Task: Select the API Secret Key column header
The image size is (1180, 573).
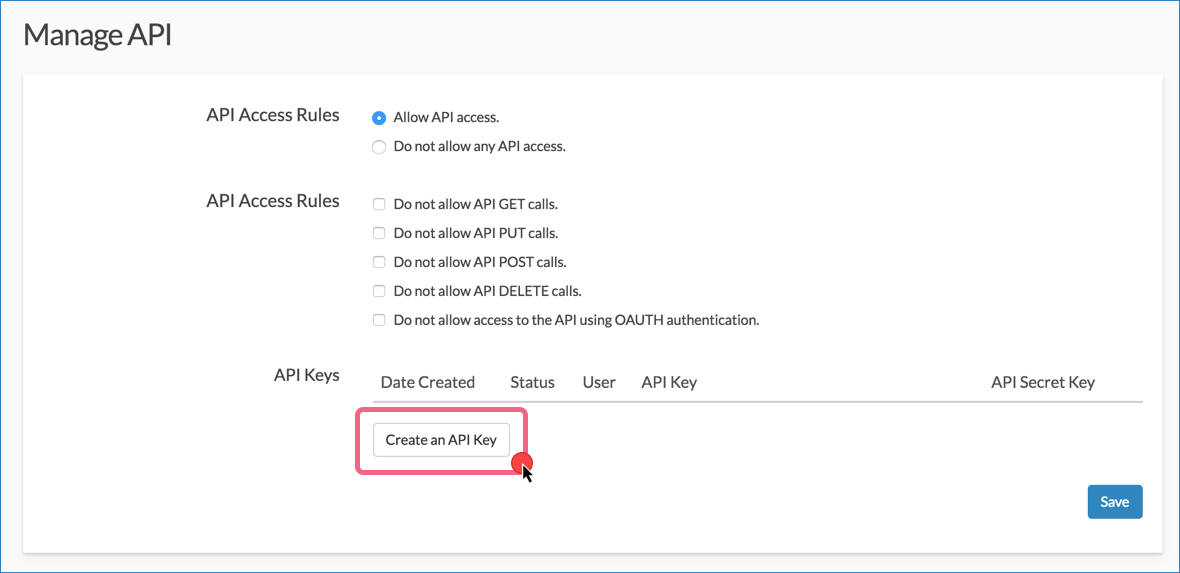Action: click(x=1043, y=383)
